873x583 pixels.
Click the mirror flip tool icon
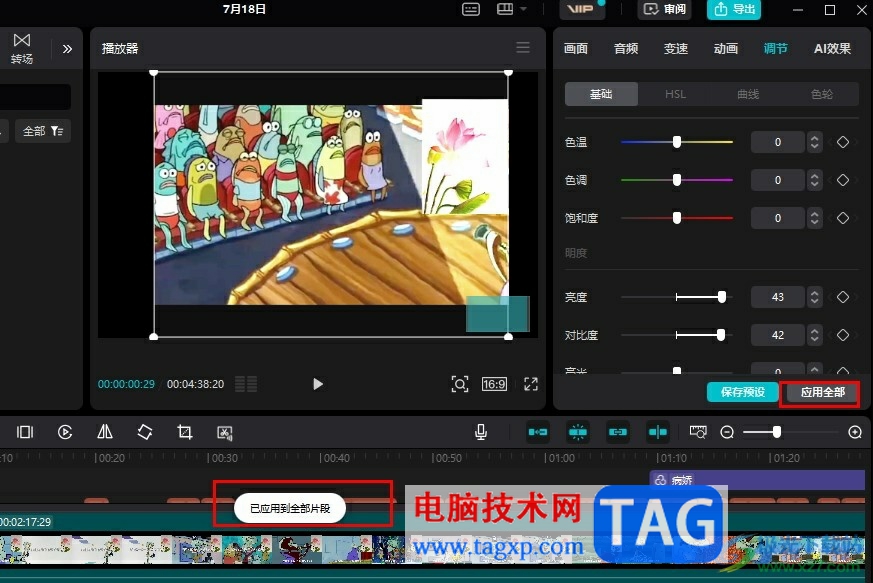pyautogui.click(x=105, y=432)
